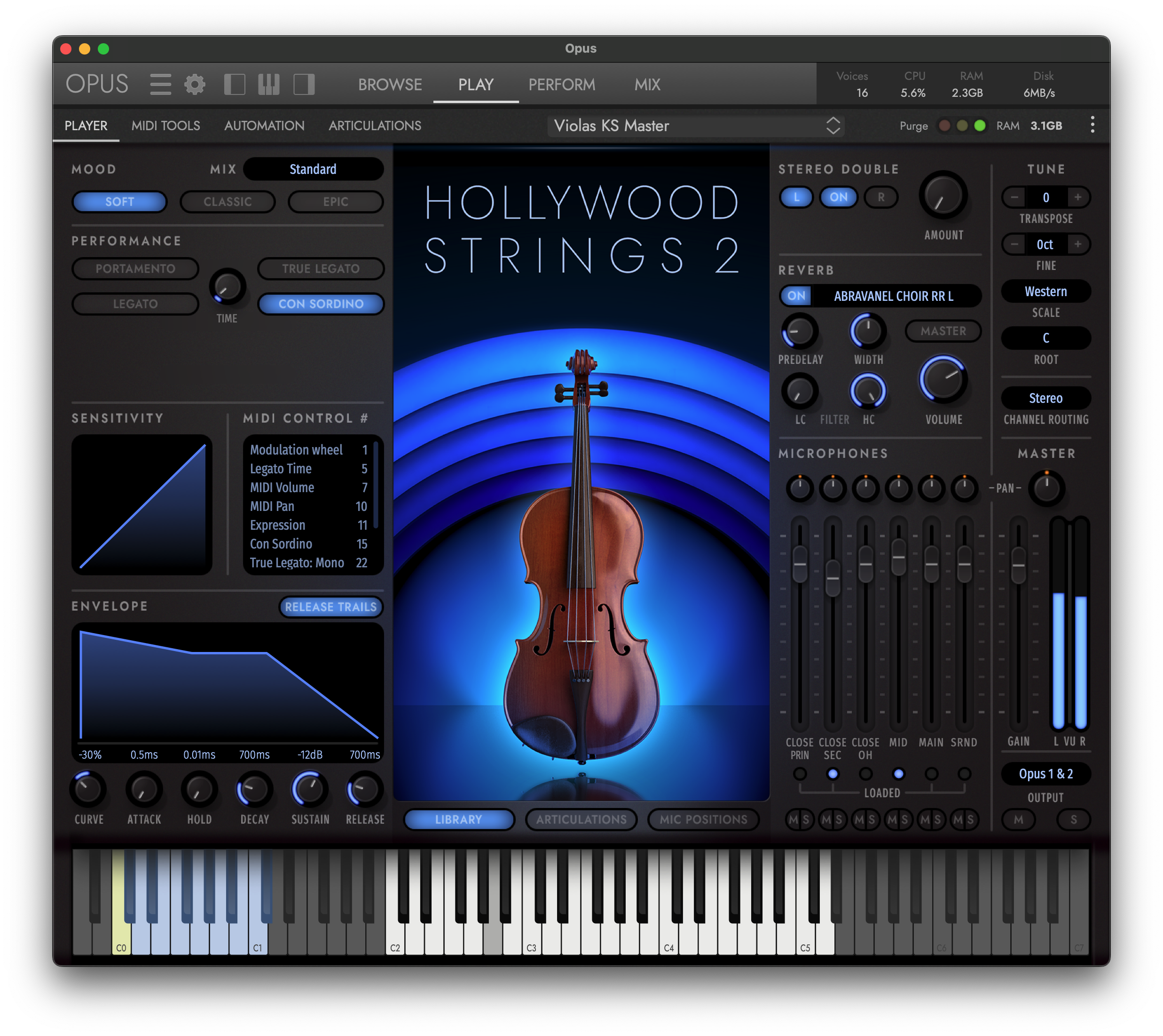Toggle the right sidebar panel icon
Screen dimensions: 1163x1036
pyautogui.click(x=304, y=84)
